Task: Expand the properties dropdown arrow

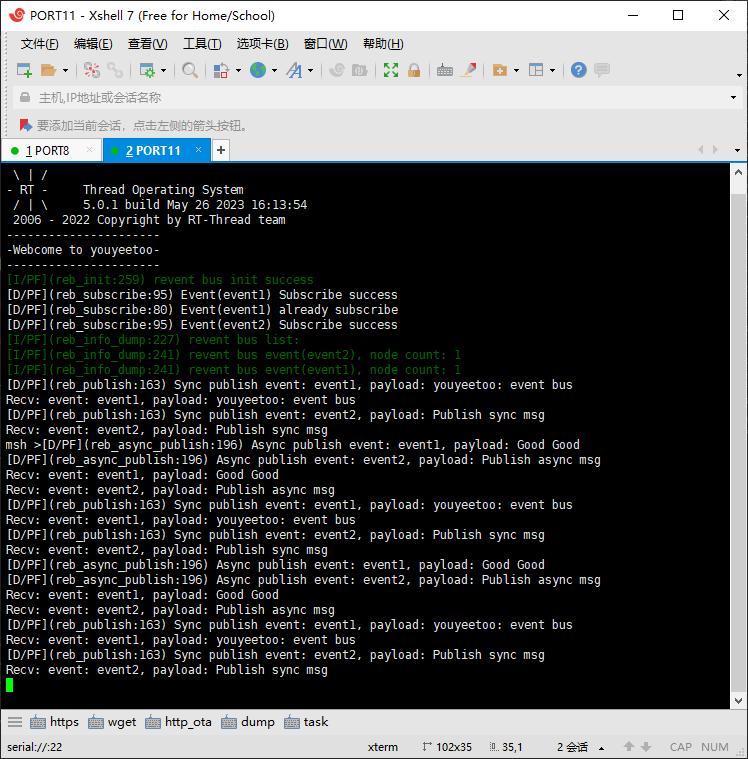Action: 164,71
